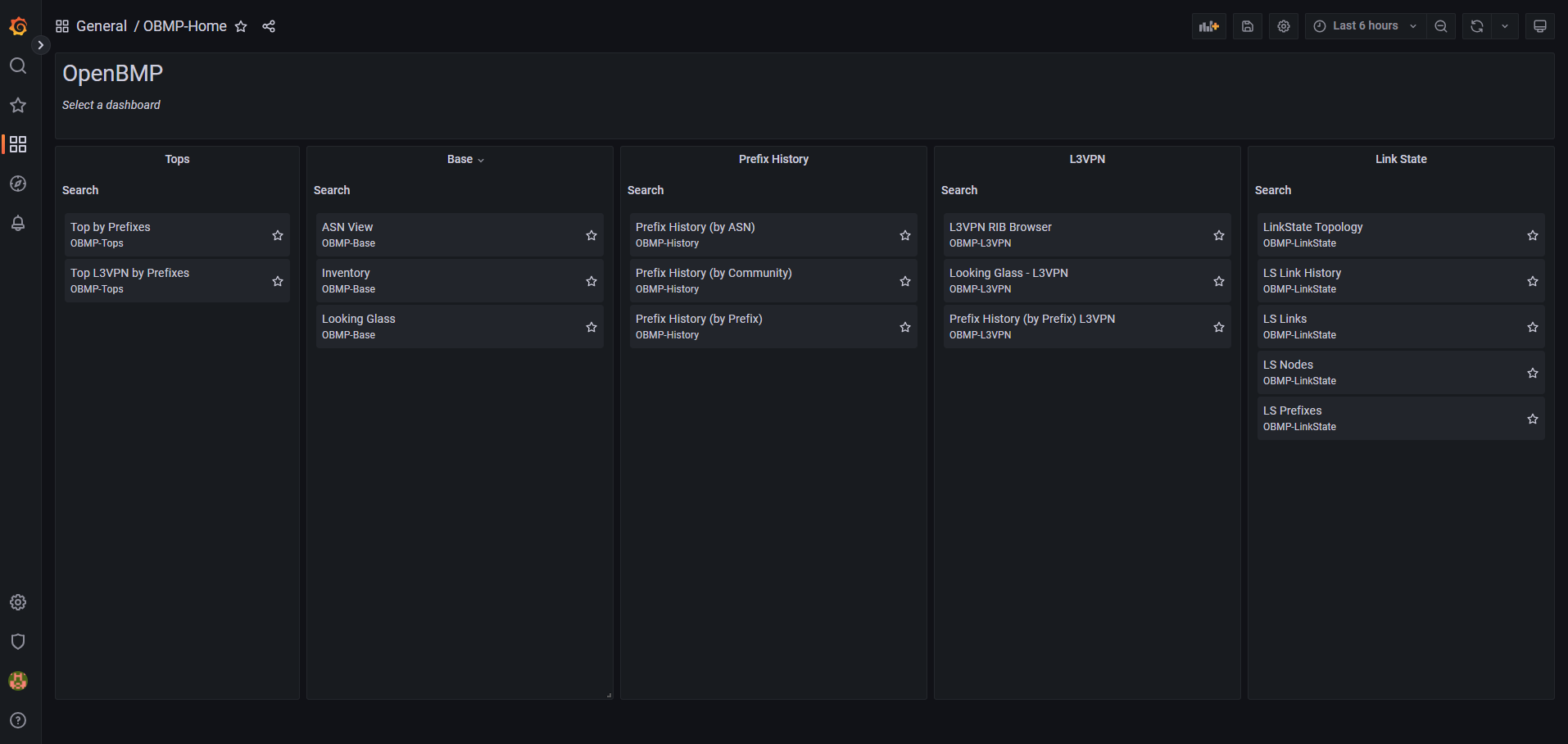This screenshot has width=1568, height=744.
Task: Share the dashboard using share icon
Action: [269, 26]
